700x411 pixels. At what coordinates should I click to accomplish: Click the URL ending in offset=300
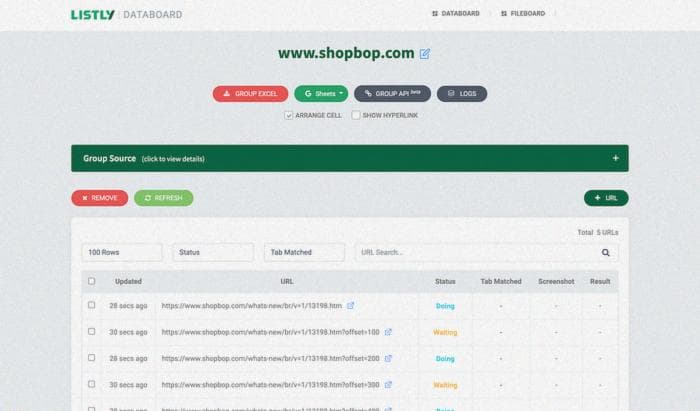(270, 385)
